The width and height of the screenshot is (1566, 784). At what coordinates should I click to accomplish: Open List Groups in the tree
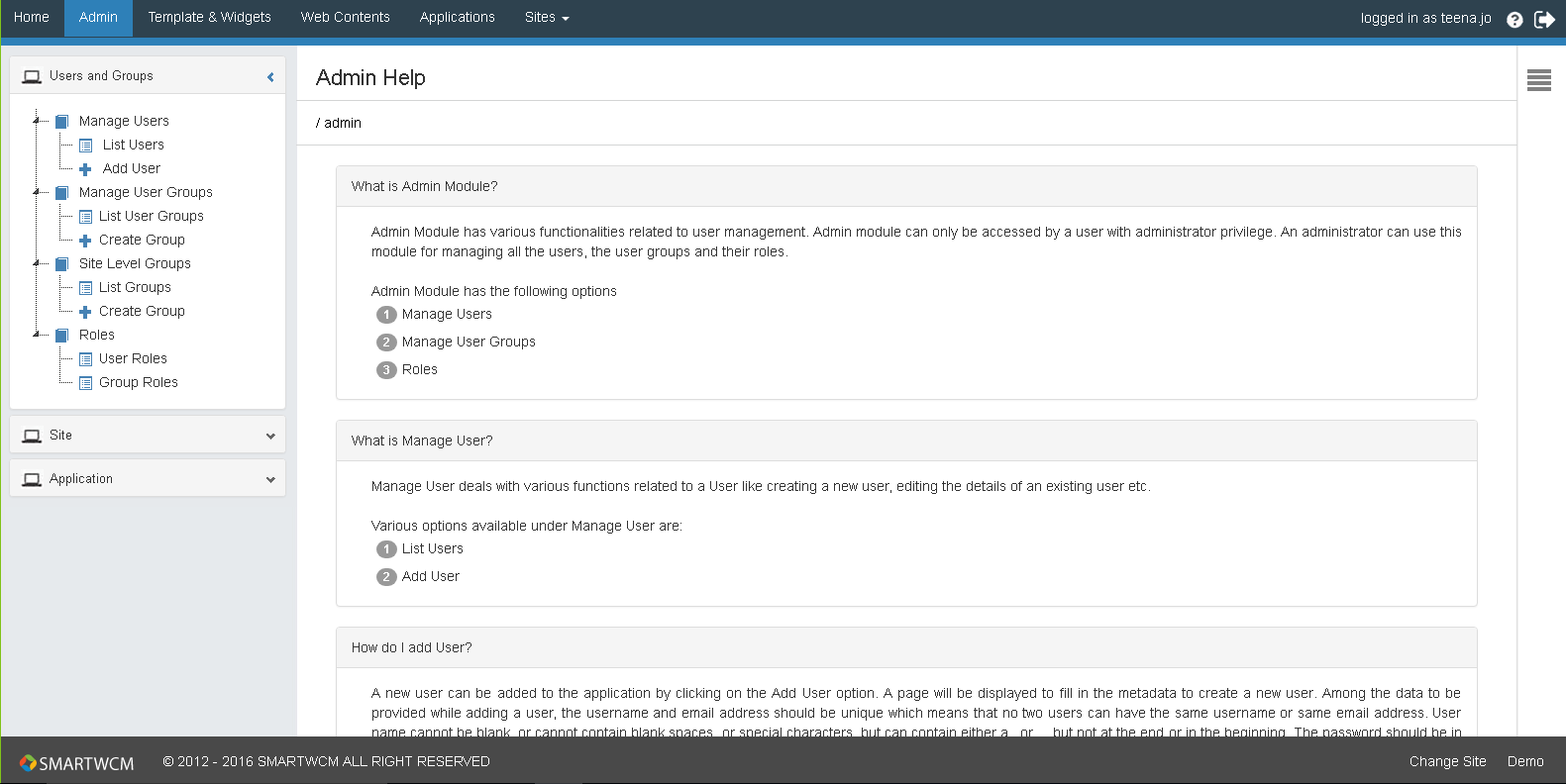[135, 287]
